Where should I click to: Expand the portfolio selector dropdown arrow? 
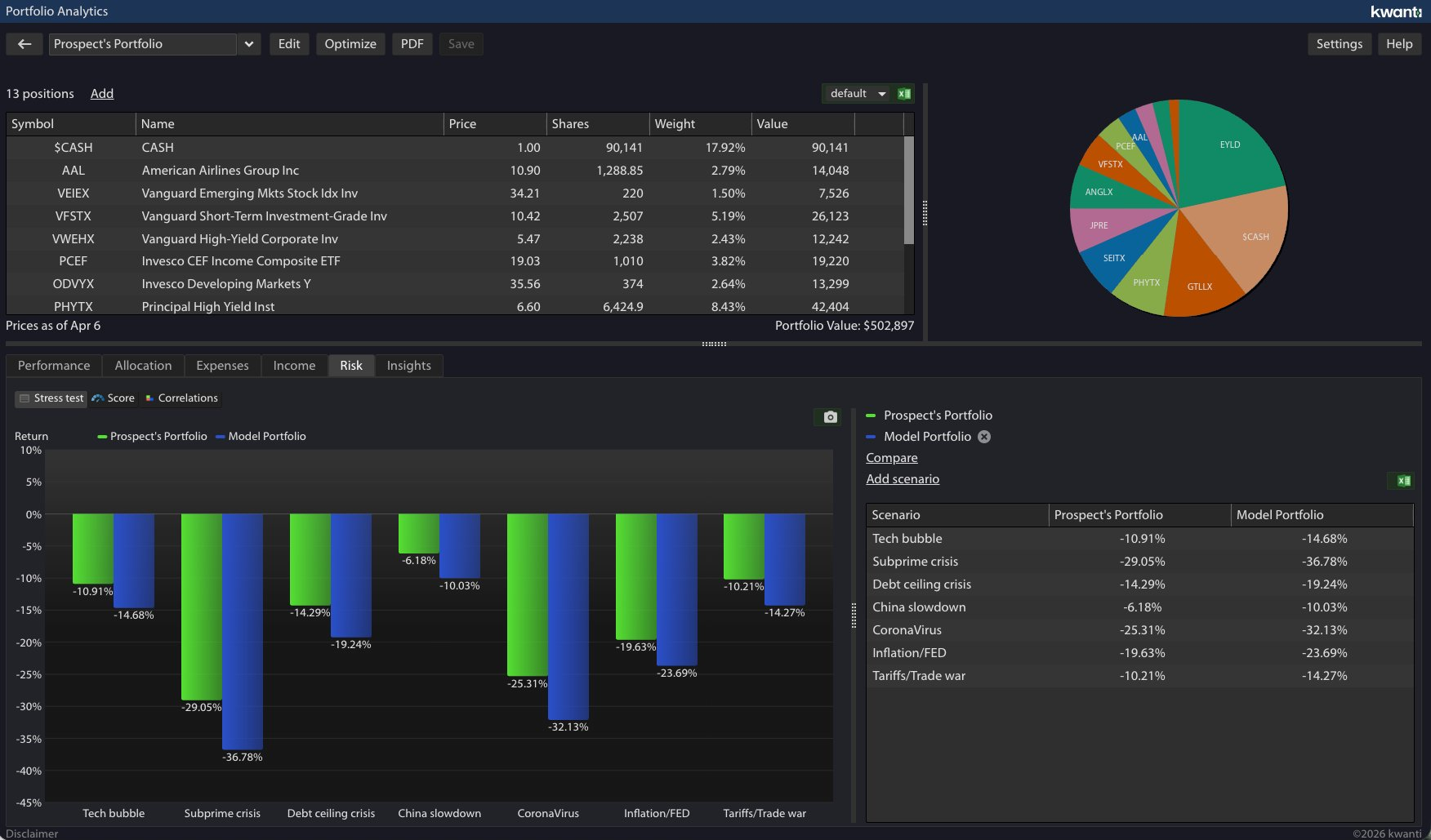pyautogui.click(x=249, y=44)
